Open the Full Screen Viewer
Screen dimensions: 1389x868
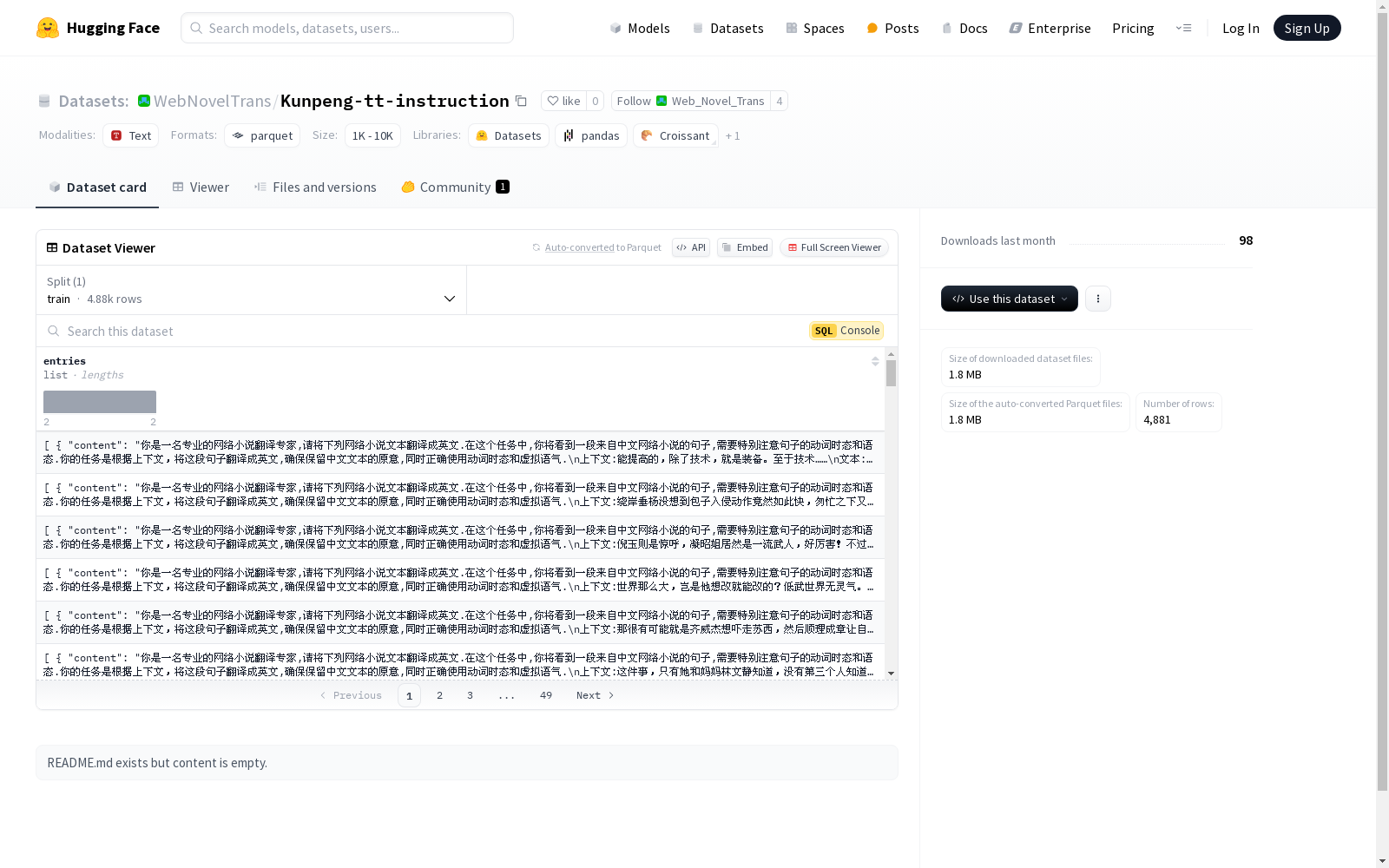[x=833, y=247]
